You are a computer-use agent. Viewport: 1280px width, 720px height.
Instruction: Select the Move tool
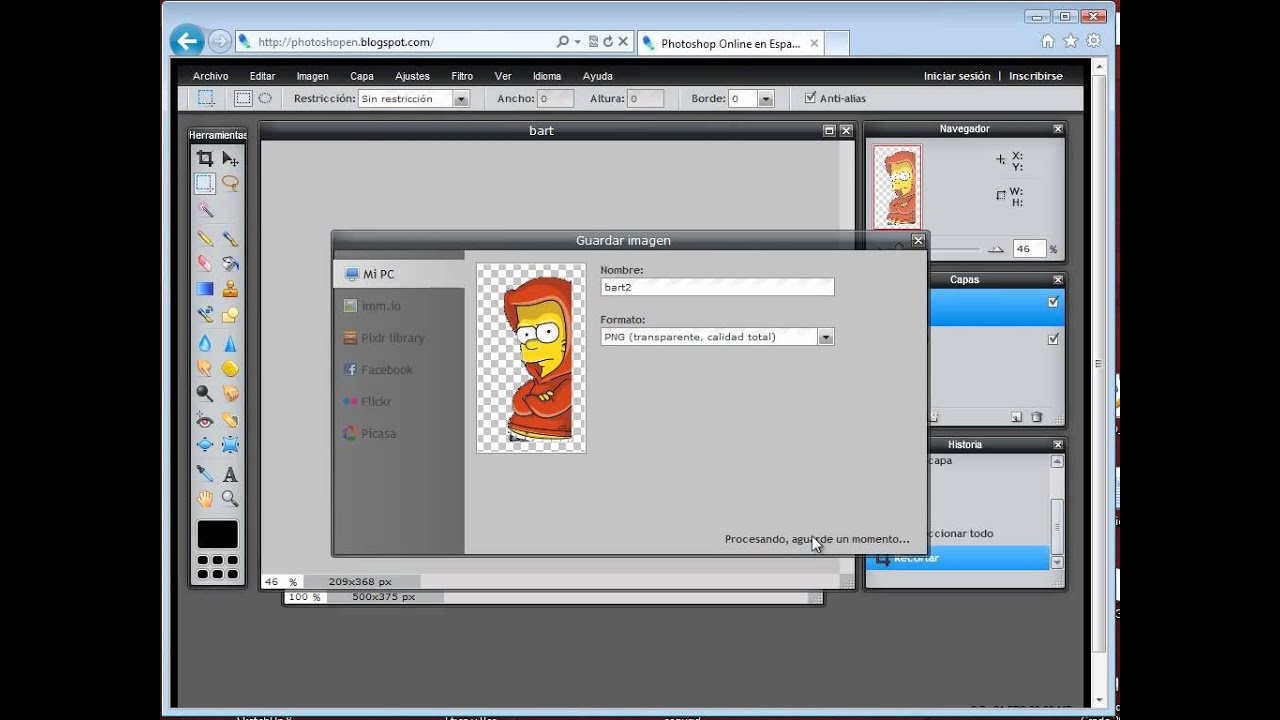230,158
